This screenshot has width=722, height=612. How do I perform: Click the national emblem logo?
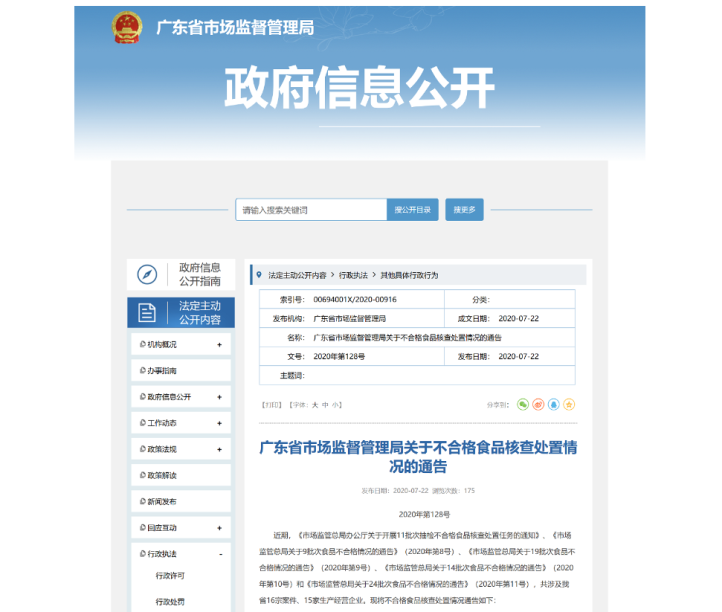[127, 28]
